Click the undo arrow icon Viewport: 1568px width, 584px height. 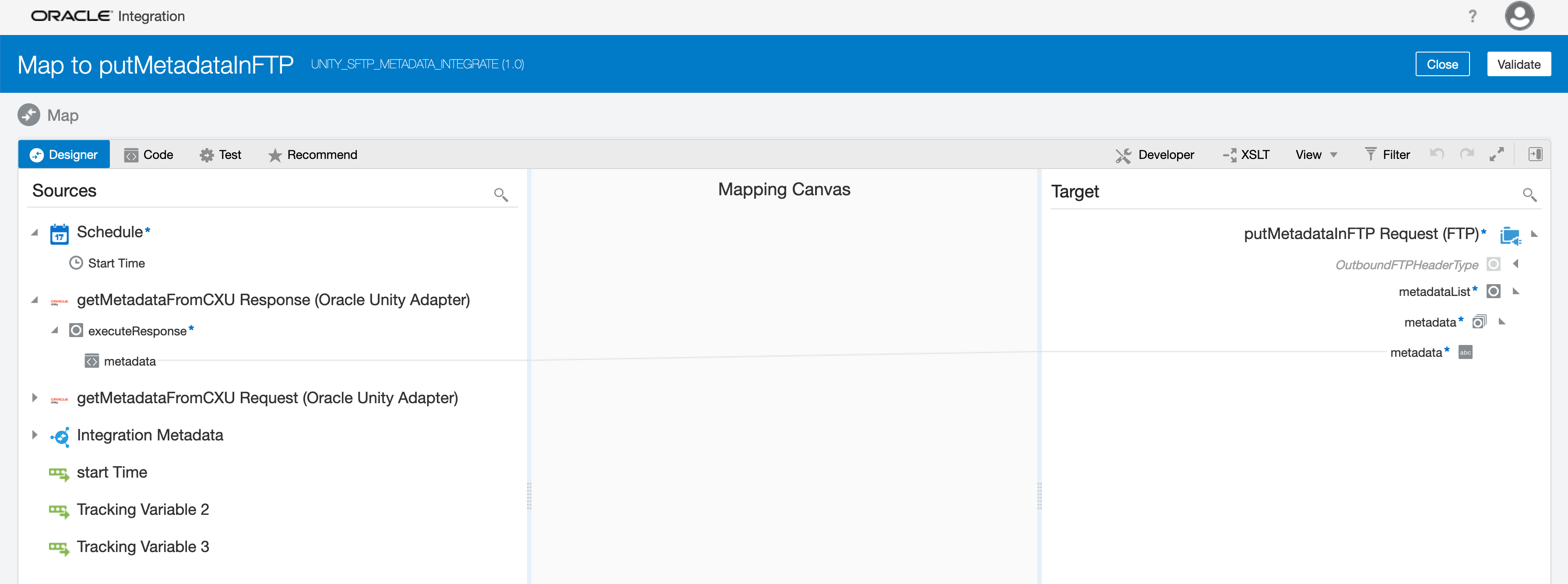(x=1437, y=154)
